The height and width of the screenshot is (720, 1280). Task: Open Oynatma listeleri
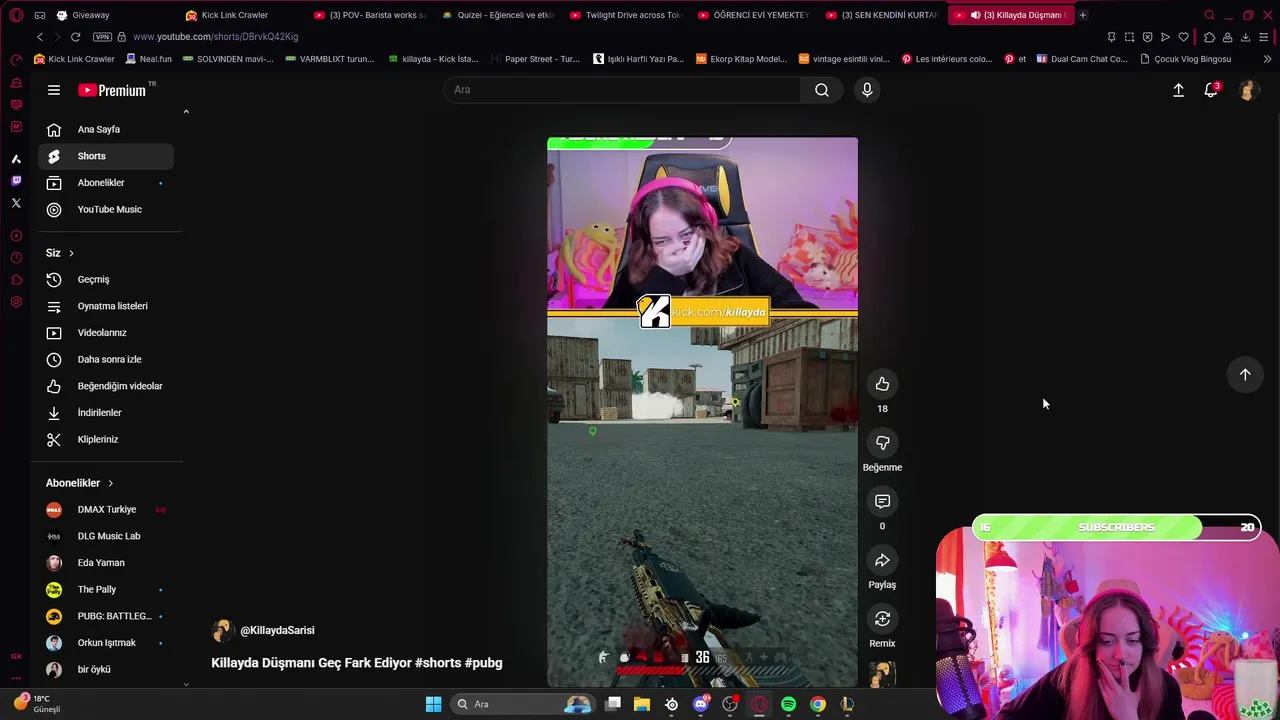[x=106, y=306]
